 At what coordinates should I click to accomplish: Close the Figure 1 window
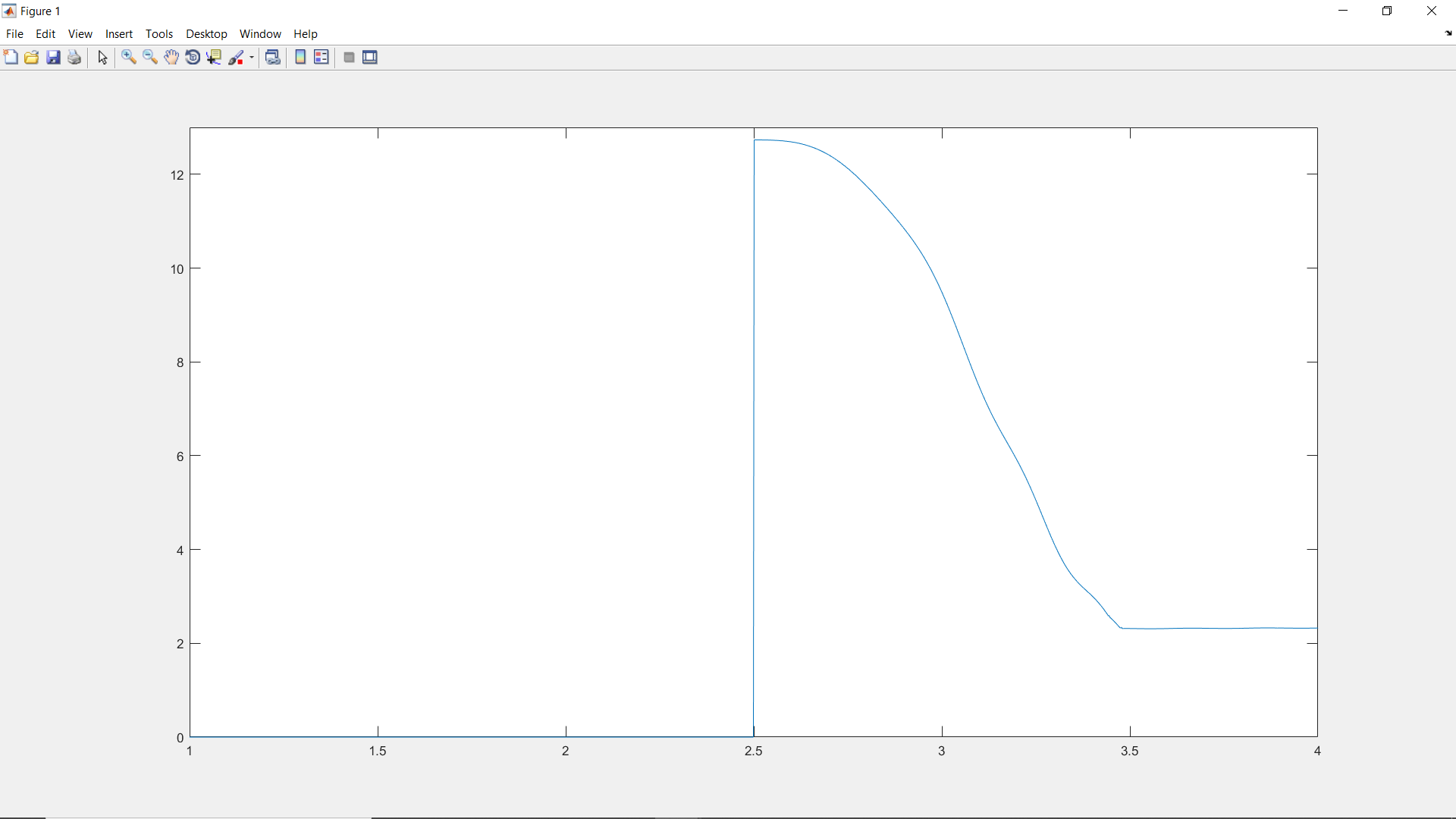point(1432,11)
